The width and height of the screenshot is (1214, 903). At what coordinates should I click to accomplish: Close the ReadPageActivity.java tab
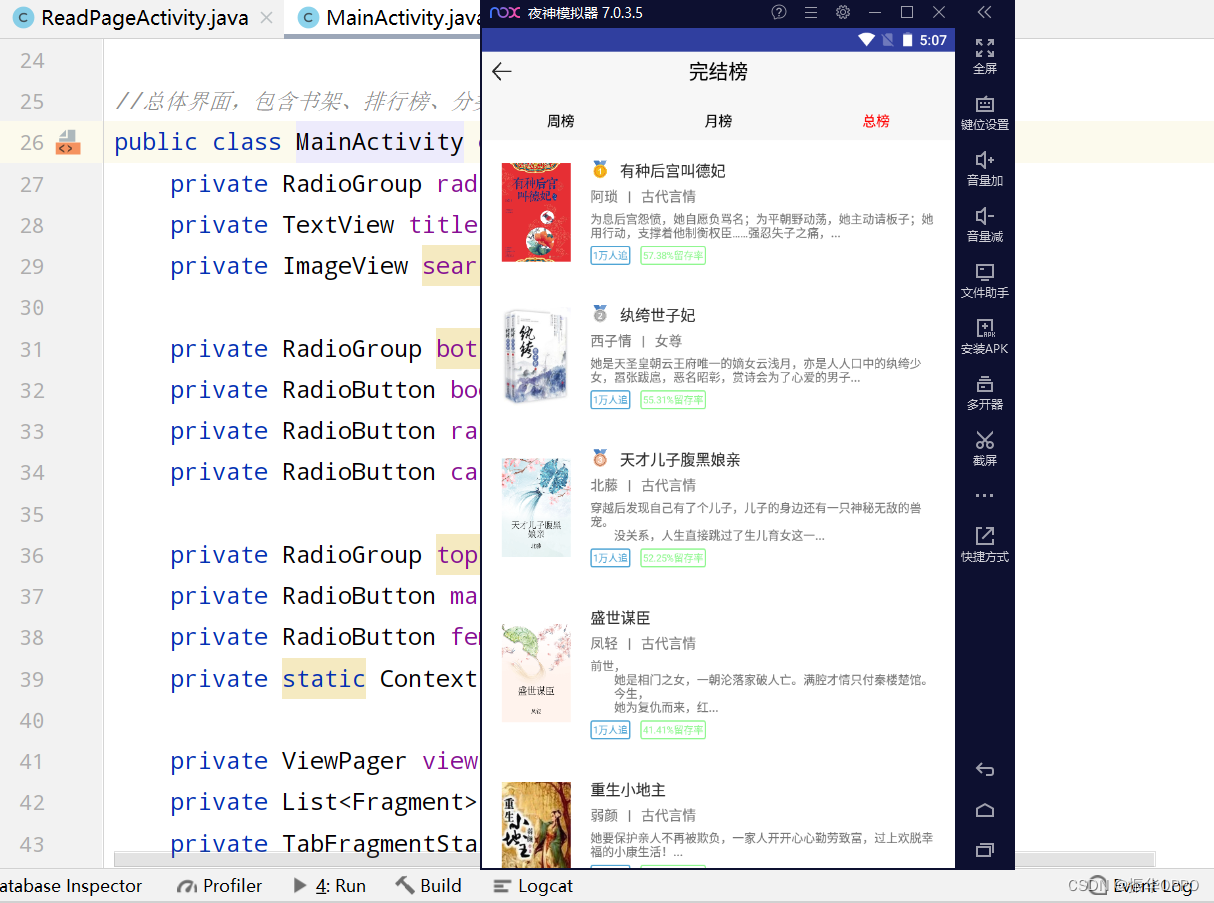point(266,18)
